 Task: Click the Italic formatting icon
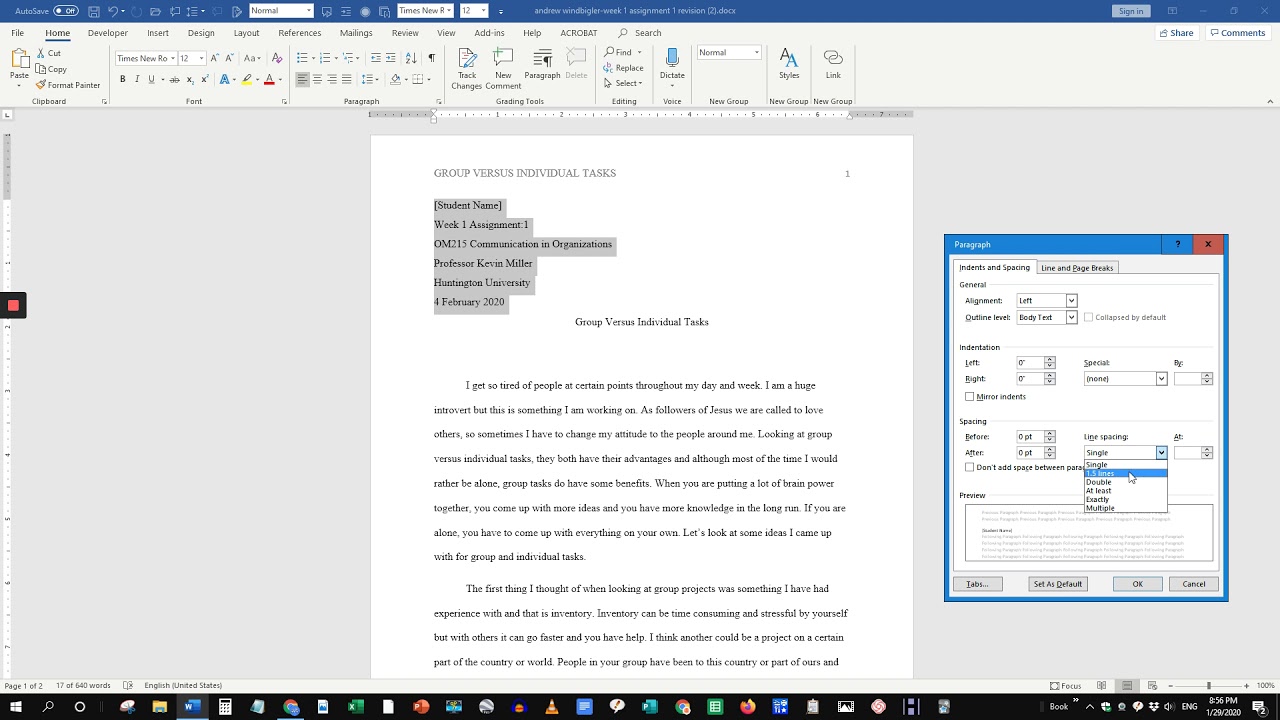coord(137,79)
